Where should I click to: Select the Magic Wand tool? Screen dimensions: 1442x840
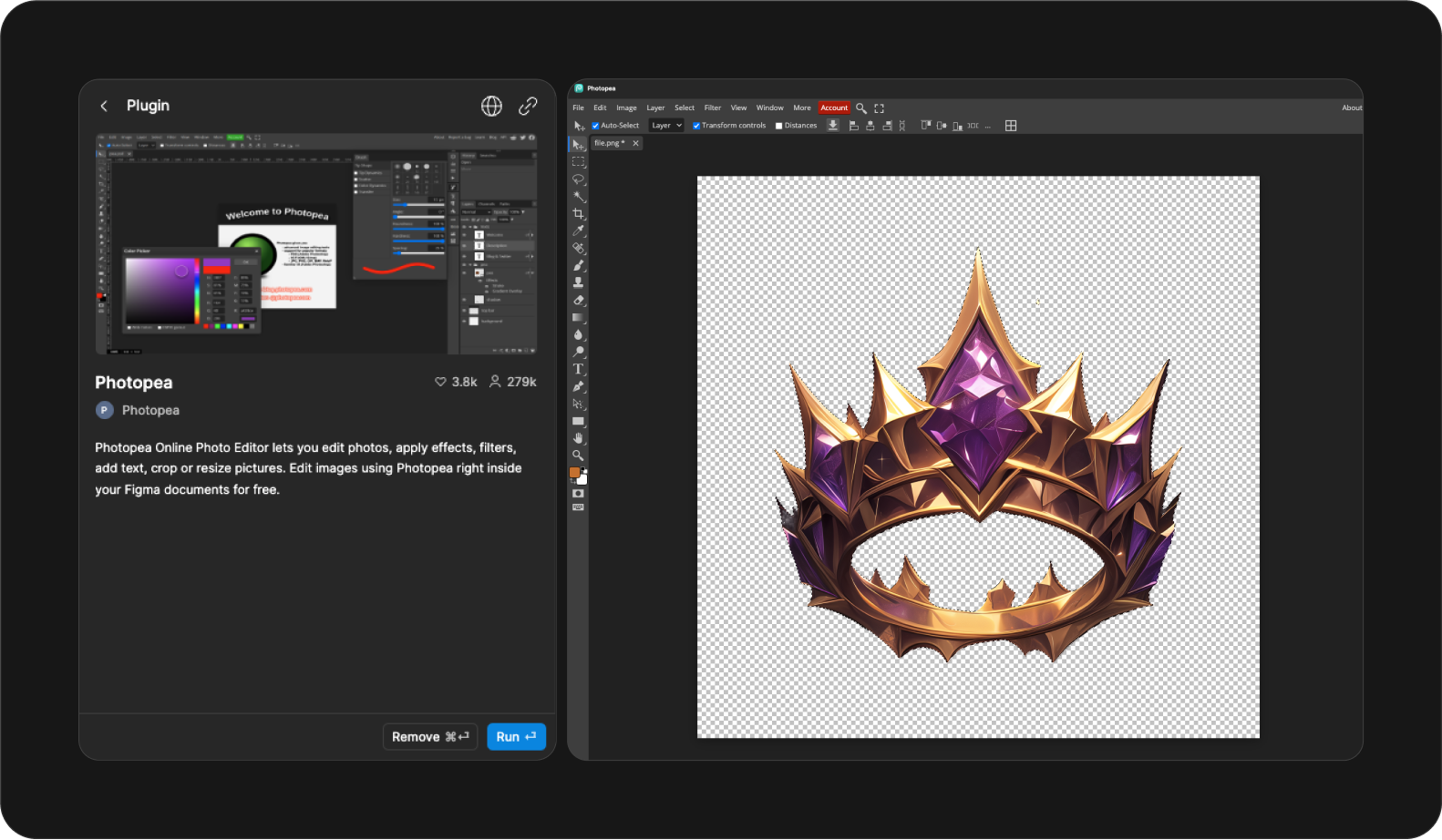click(x=578, y=197)
